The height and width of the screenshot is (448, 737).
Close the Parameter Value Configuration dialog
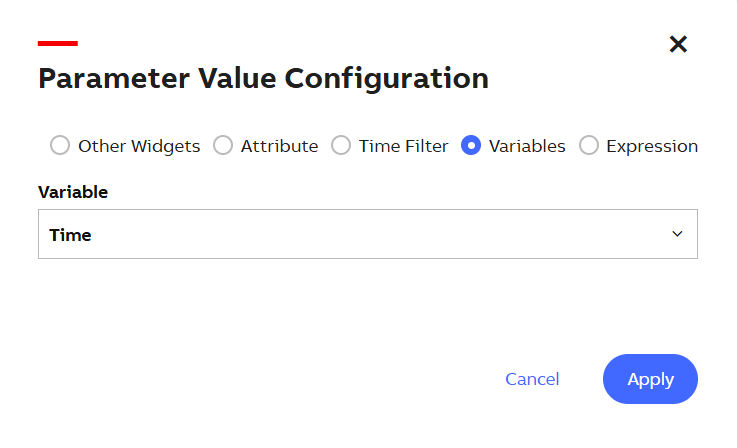tap(678, 44)
